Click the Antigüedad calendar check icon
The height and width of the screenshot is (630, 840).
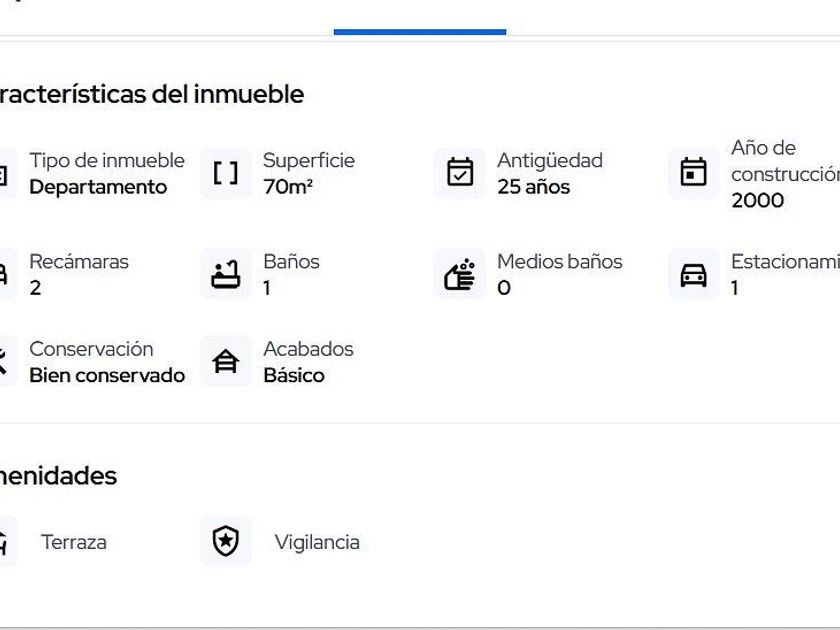click(x=460, y=174)
